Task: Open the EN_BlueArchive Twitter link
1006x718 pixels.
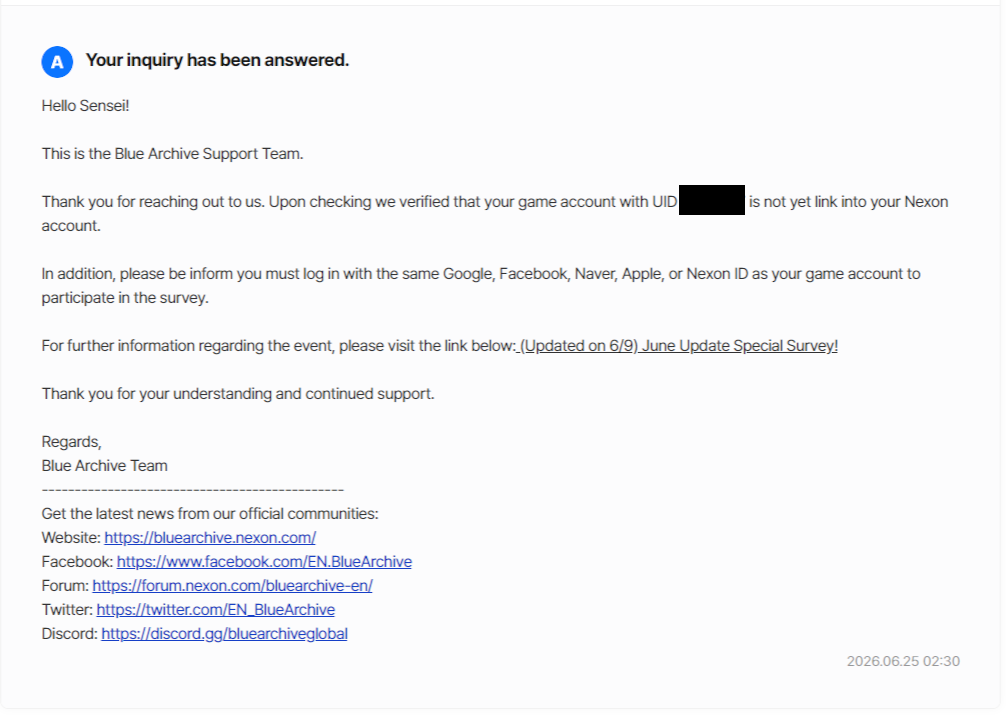Action: pyautogui.click(x=216, y=610)
